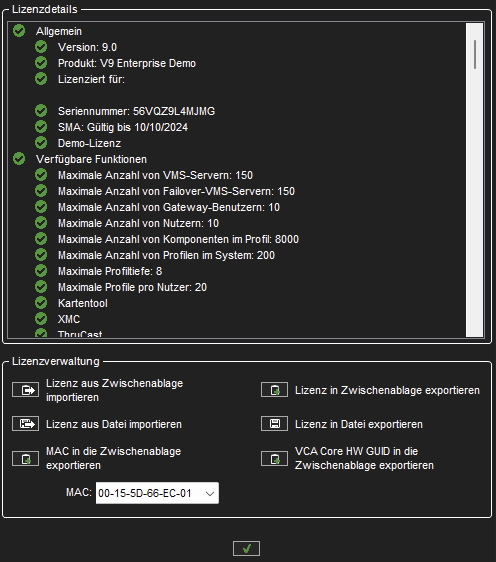This screenshot has height=562, width=496.
Task: Click the import license from file icon
Action: click(25, 424)
